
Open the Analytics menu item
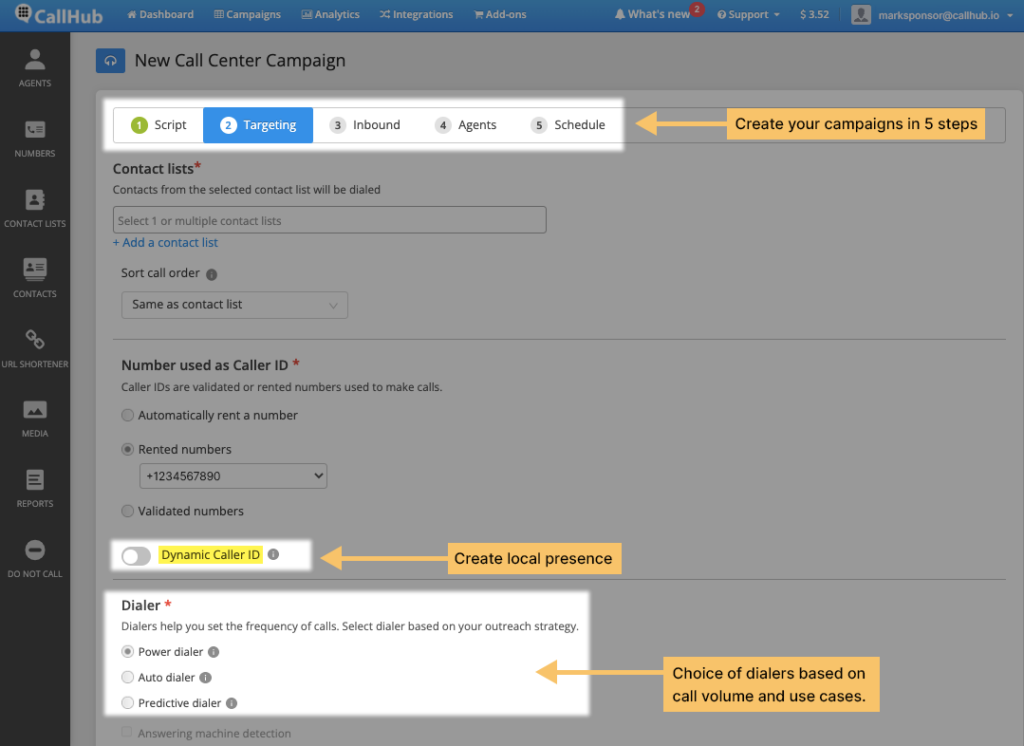[330, 14]
